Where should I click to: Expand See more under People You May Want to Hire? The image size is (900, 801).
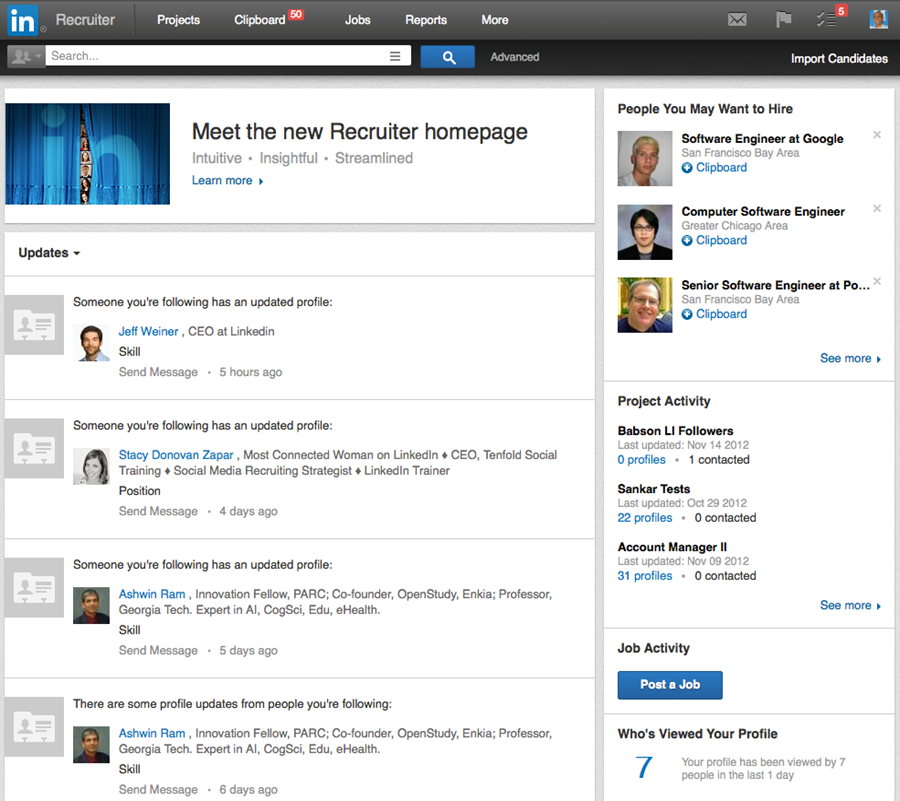click(850, 358)
